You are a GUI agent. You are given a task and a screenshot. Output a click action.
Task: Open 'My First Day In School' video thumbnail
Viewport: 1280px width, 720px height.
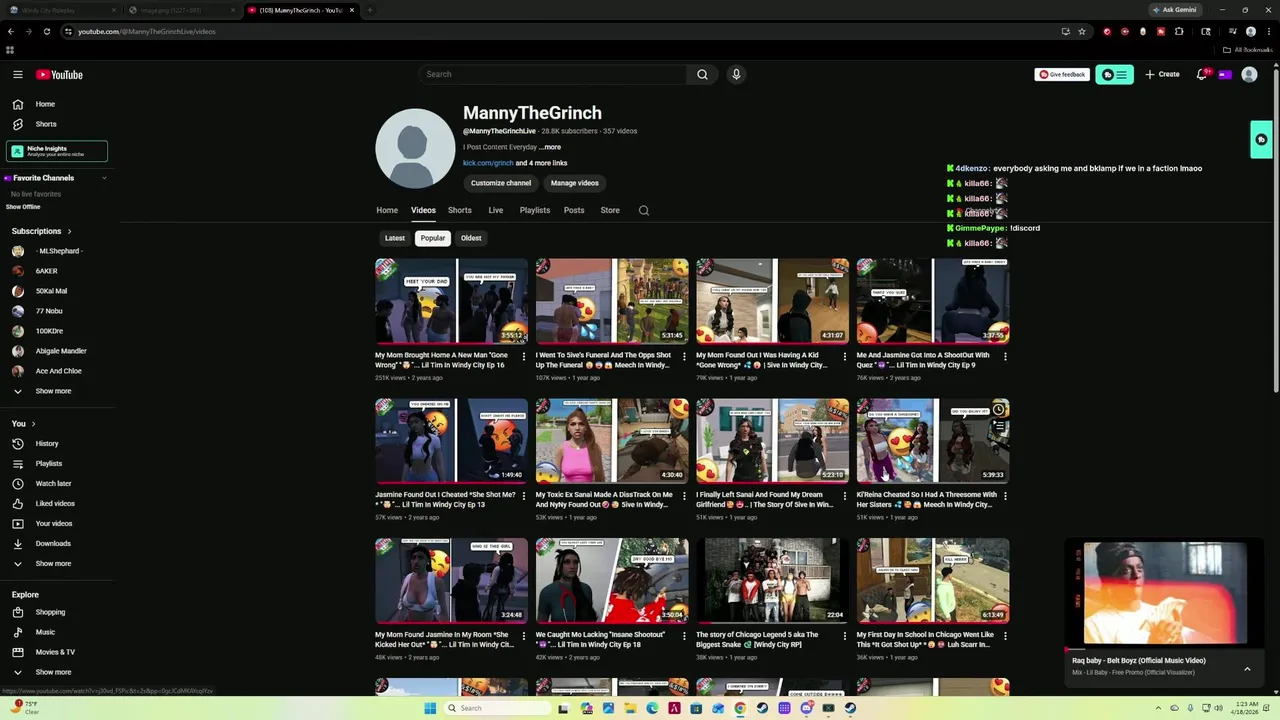point(933,581)
